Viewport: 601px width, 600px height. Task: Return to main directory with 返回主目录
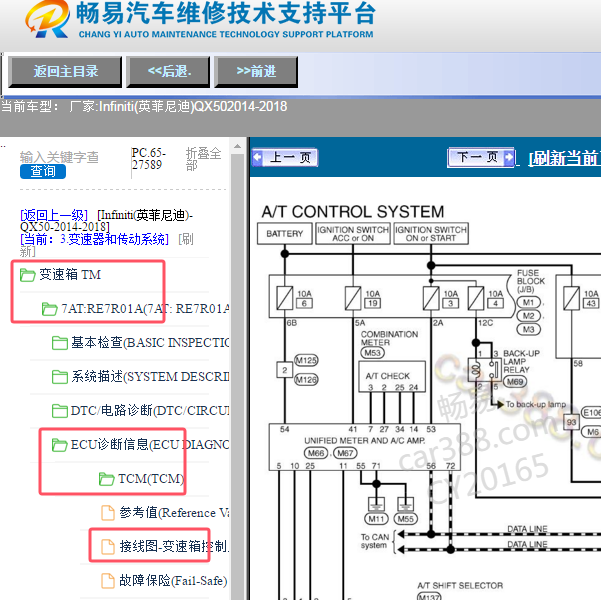coord(65,72)
